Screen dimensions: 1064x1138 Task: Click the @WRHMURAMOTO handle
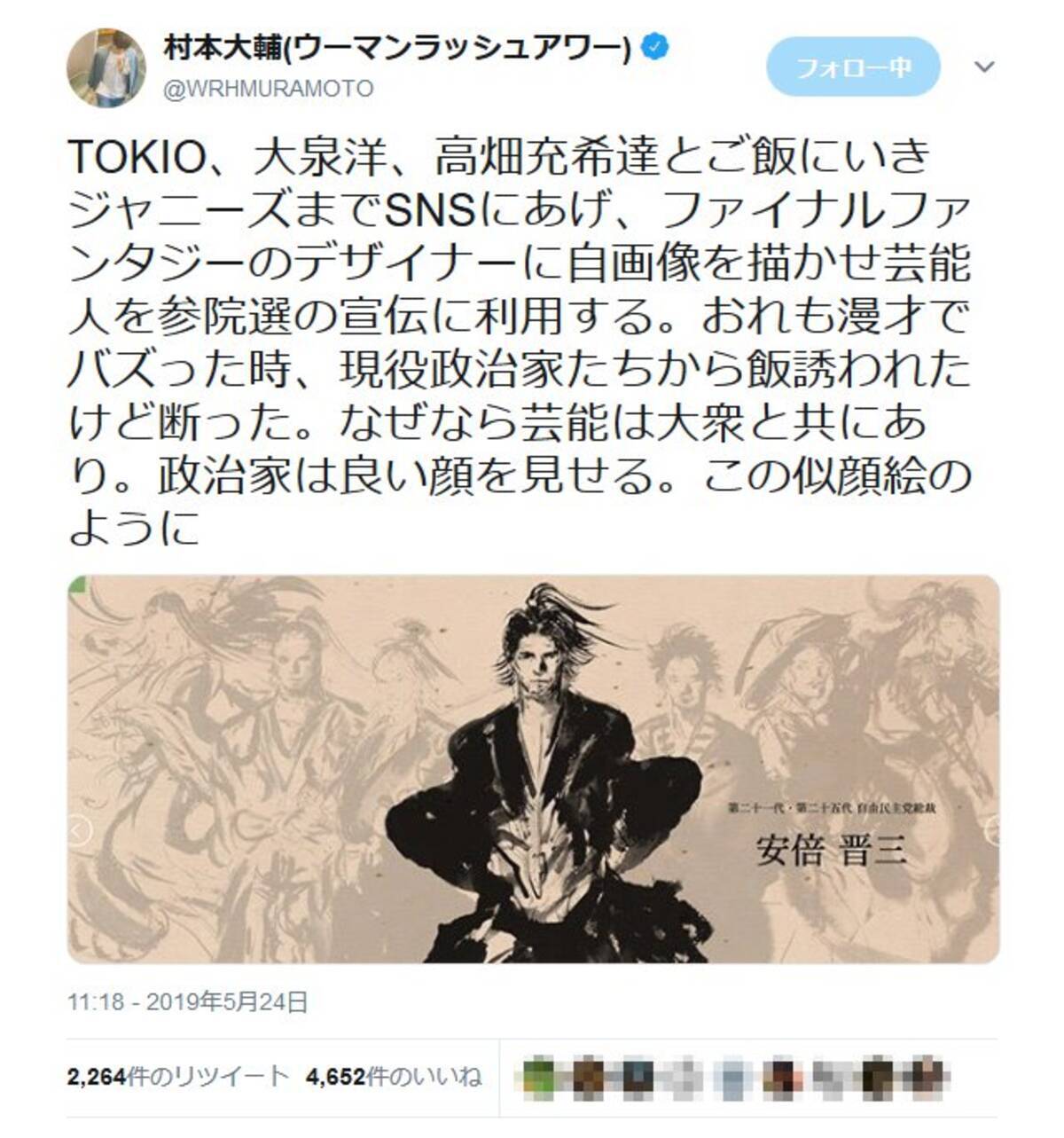pyautogui.click(x=269, y=89)
